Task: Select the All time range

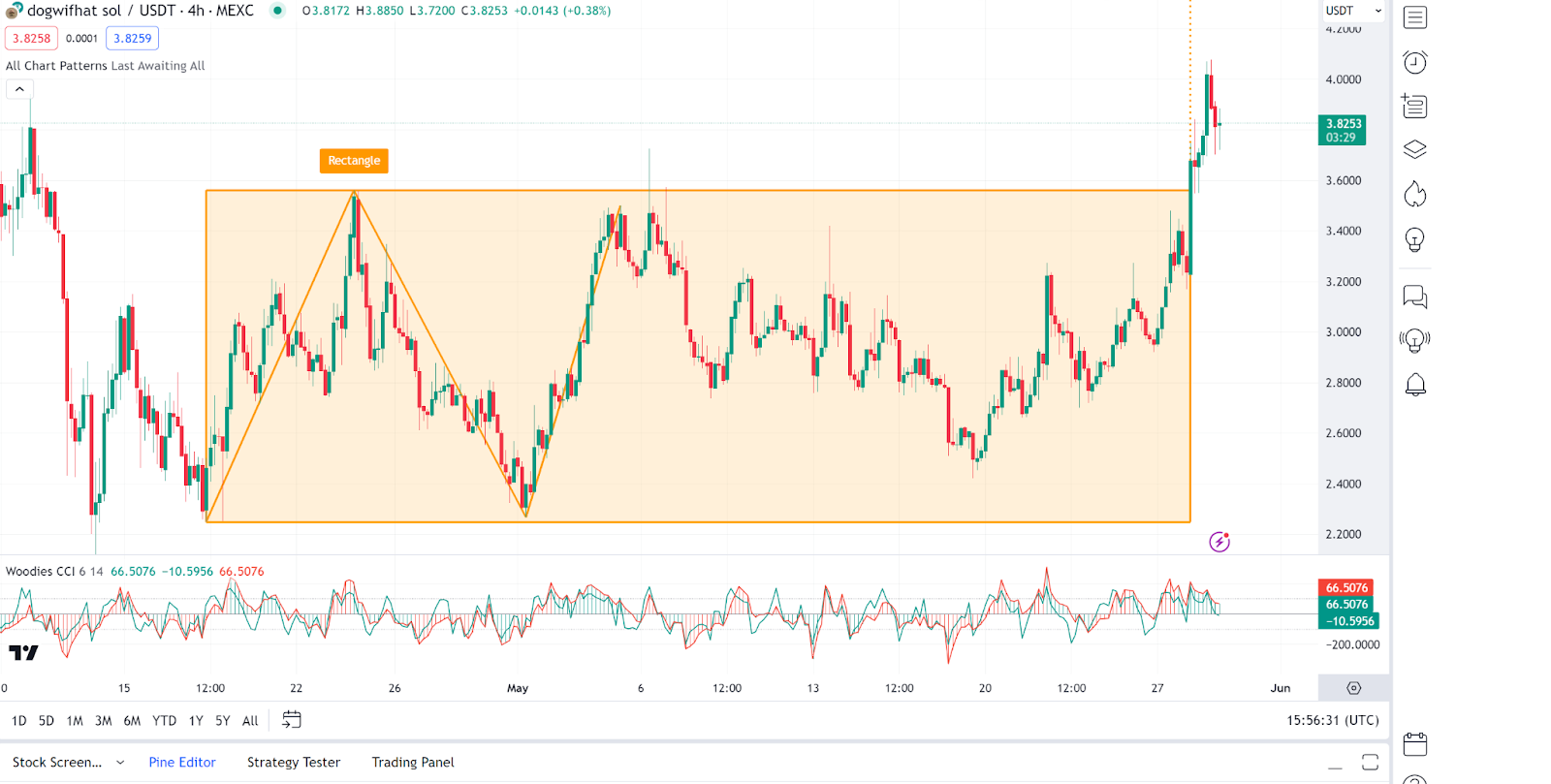Action: (250, 720)
